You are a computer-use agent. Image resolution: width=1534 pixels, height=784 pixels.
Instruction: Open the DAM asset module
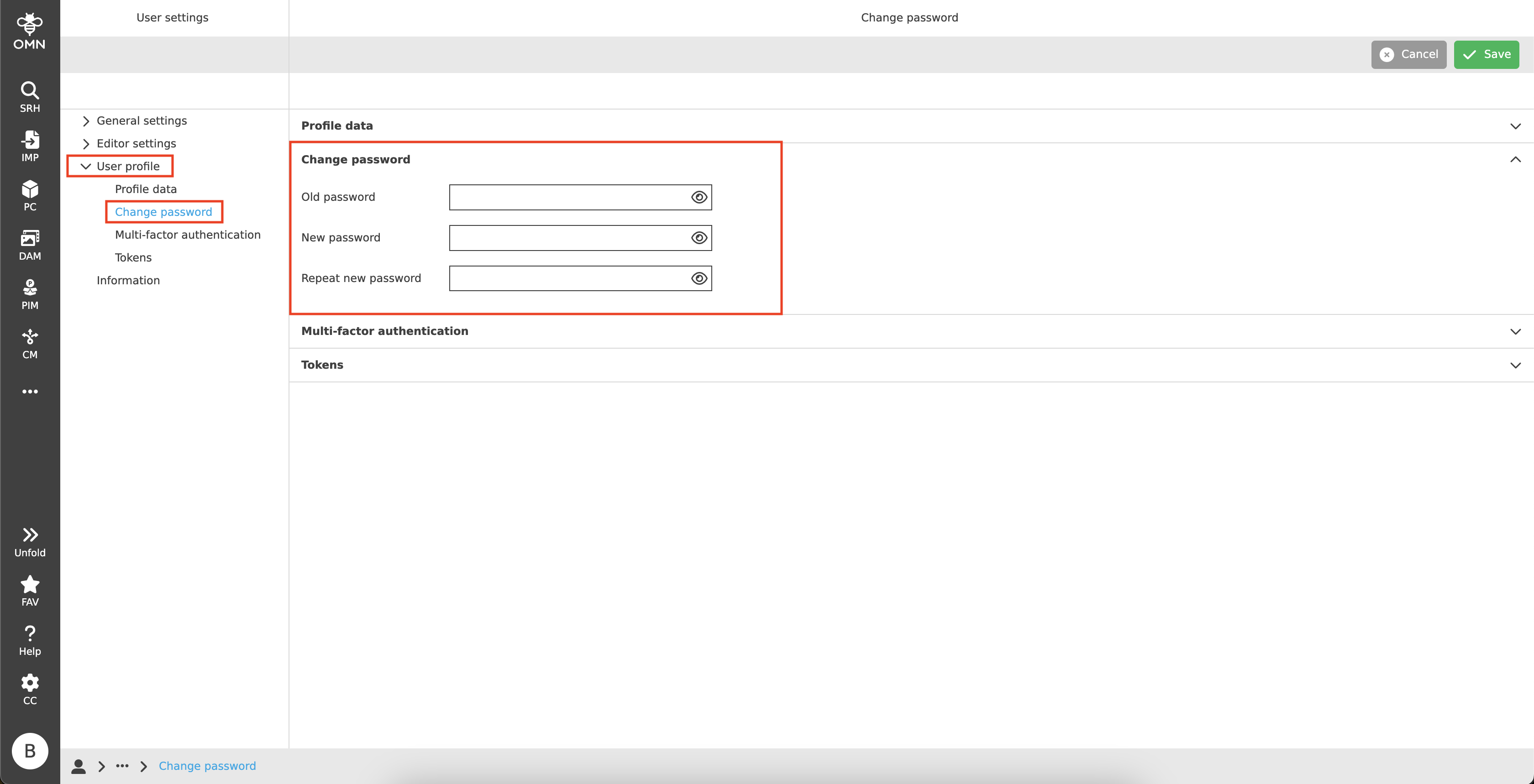(x=30, y=244)
